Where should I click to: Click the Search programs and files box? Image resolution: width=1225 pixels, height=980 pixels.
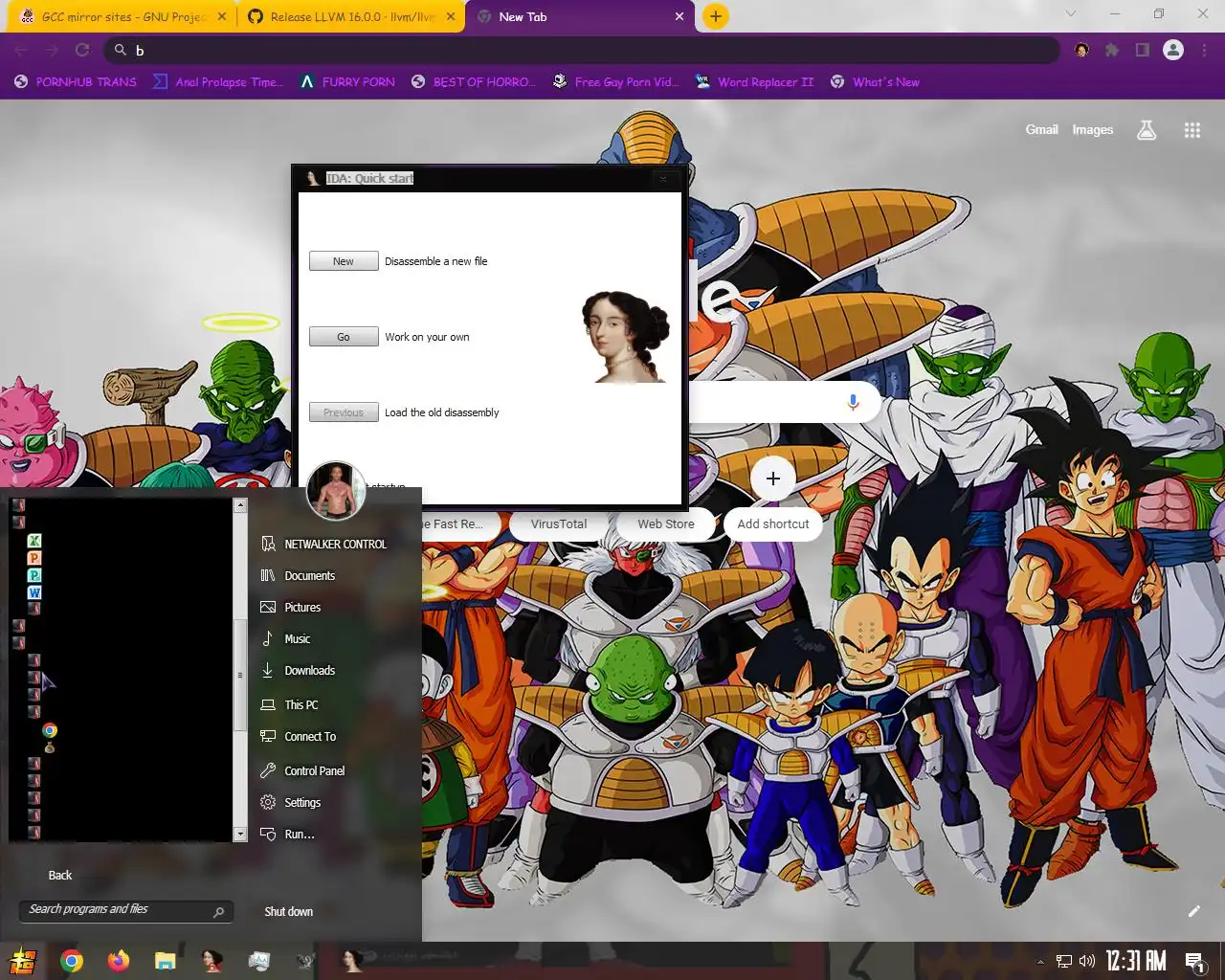(x=125, y=910)
